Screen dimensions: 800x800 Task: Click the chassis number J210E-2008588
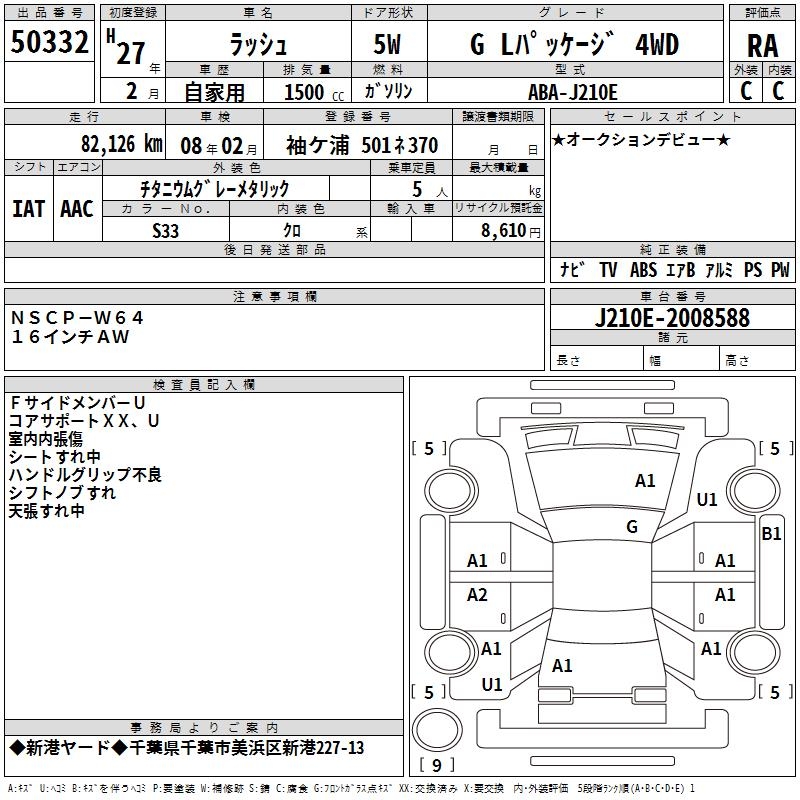coord(671,318)
